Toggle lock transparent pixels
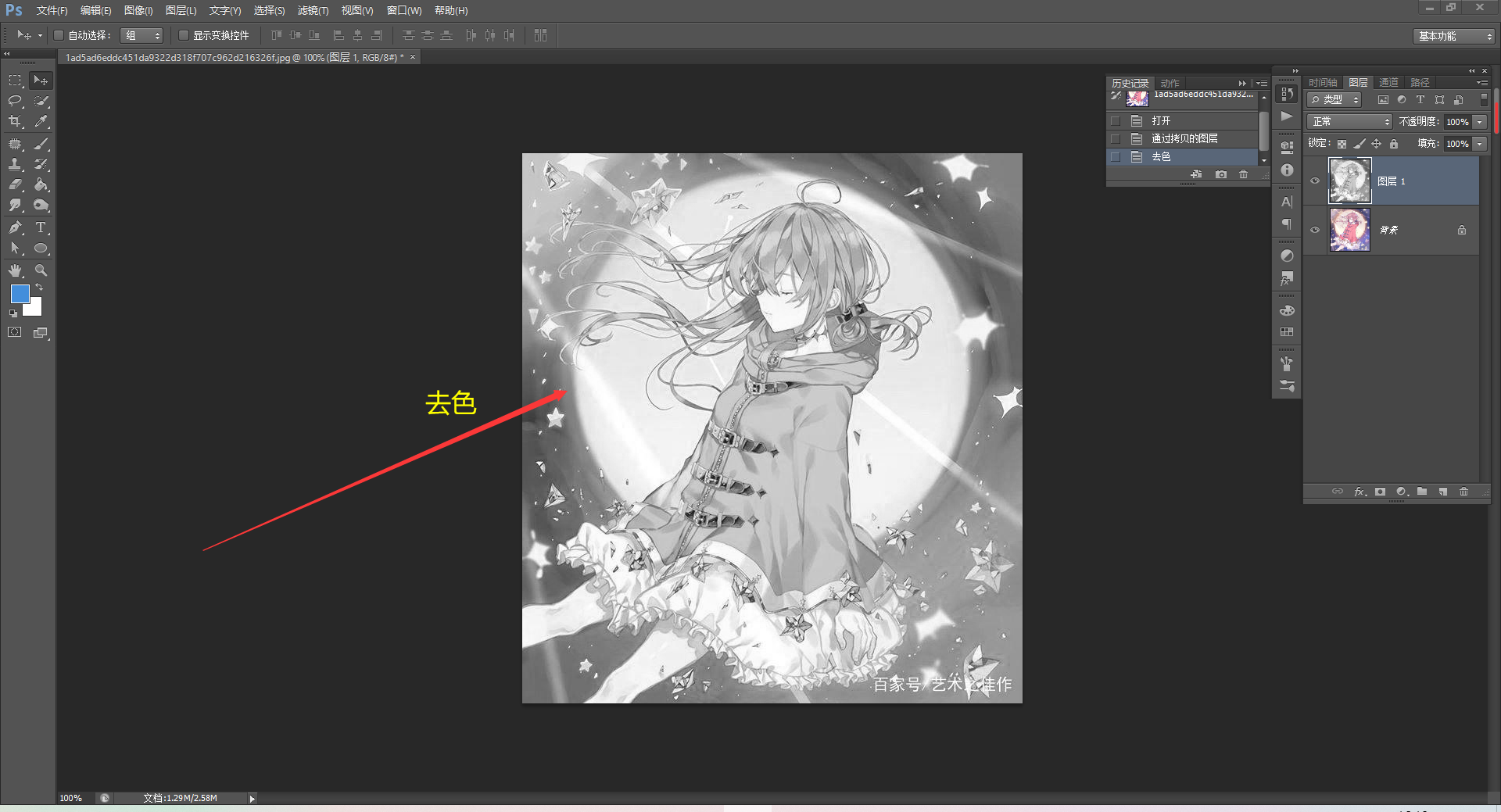 [x=1342, y=144]
